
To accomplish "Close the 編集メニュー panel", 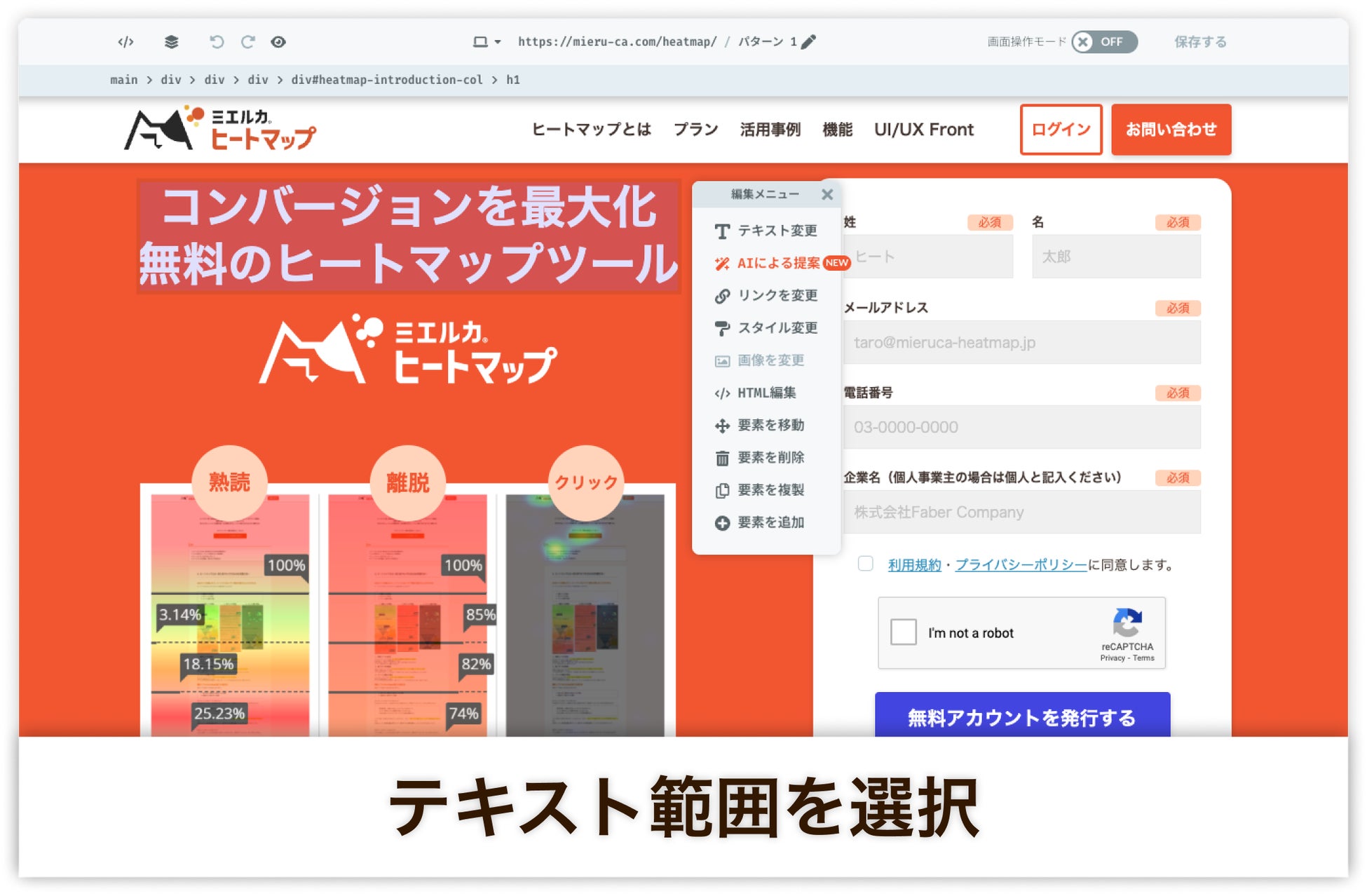I will pos(827,195).
